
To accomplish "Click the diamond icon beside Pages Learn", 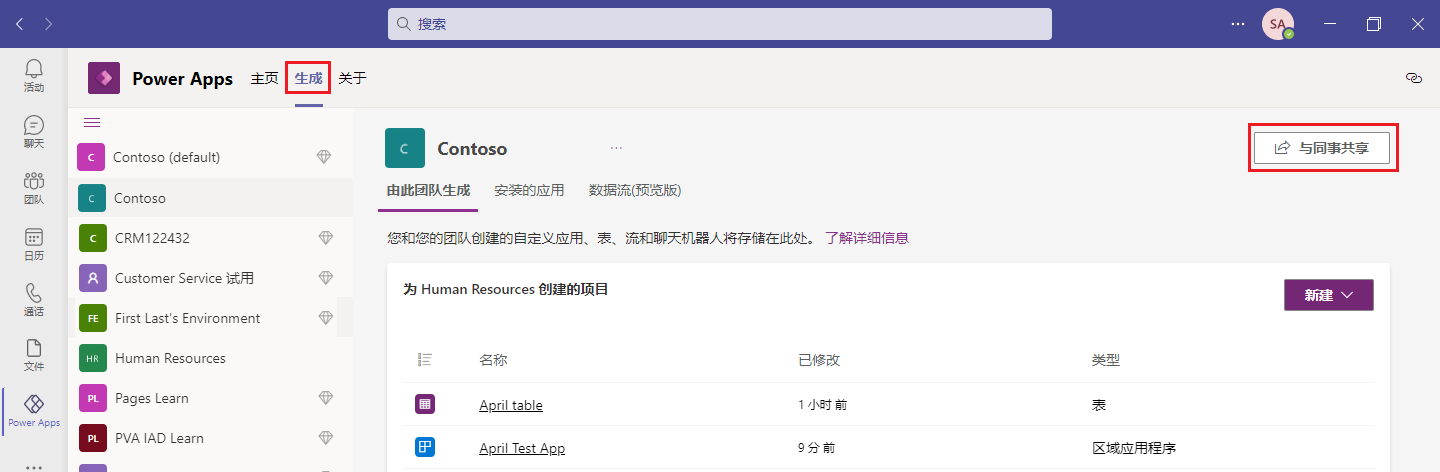I will click(324, 398).
